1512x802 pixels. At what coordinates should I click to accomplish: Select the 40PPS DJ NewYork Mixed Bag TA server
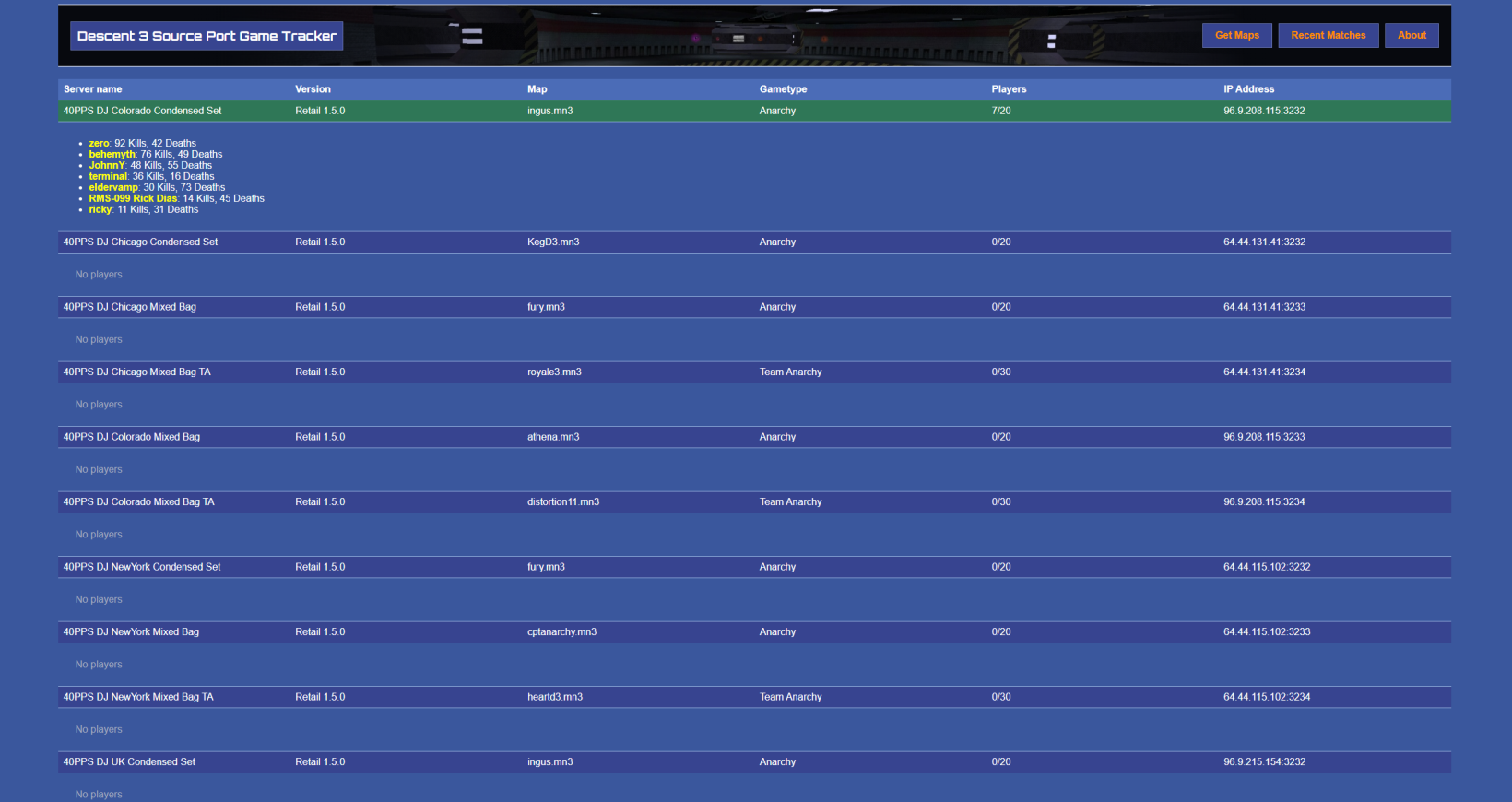[x=754, y=697]
